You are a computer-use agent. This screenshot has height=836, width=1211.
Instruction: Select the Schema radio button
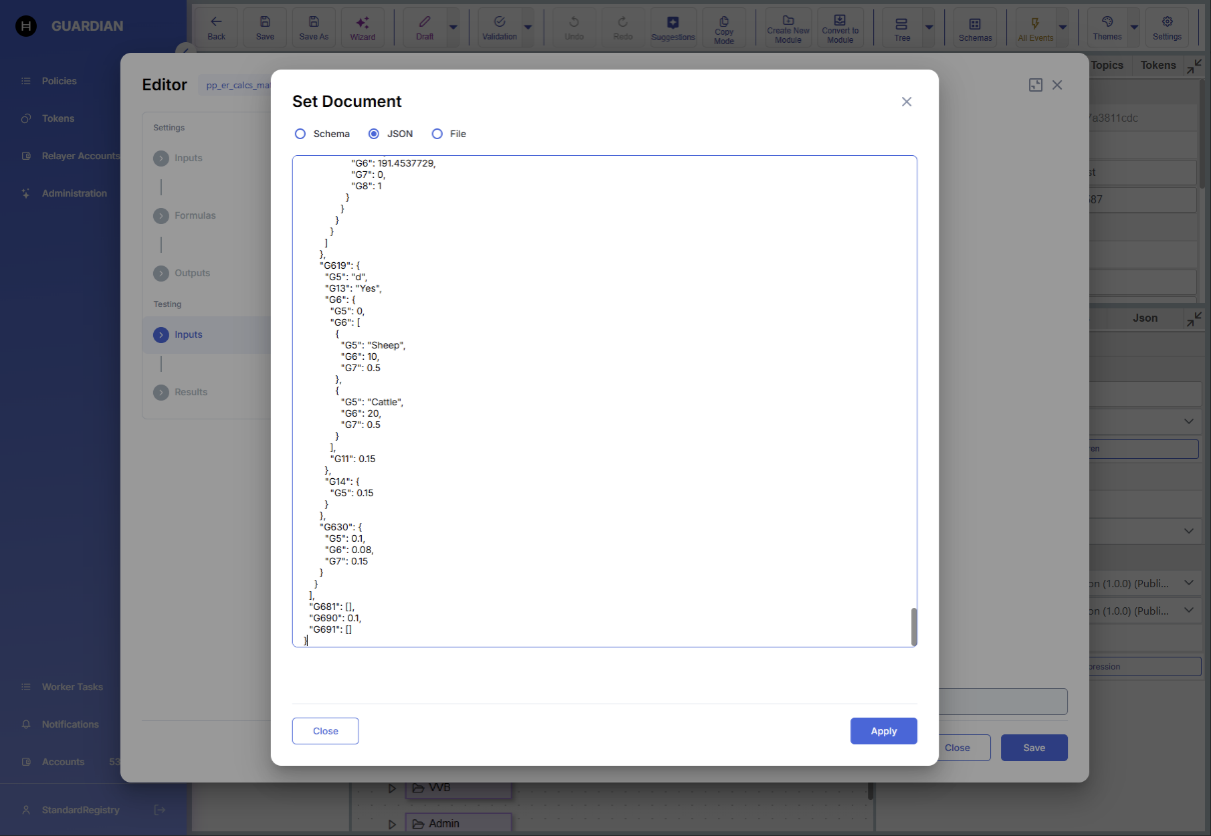tap(300, 134)
